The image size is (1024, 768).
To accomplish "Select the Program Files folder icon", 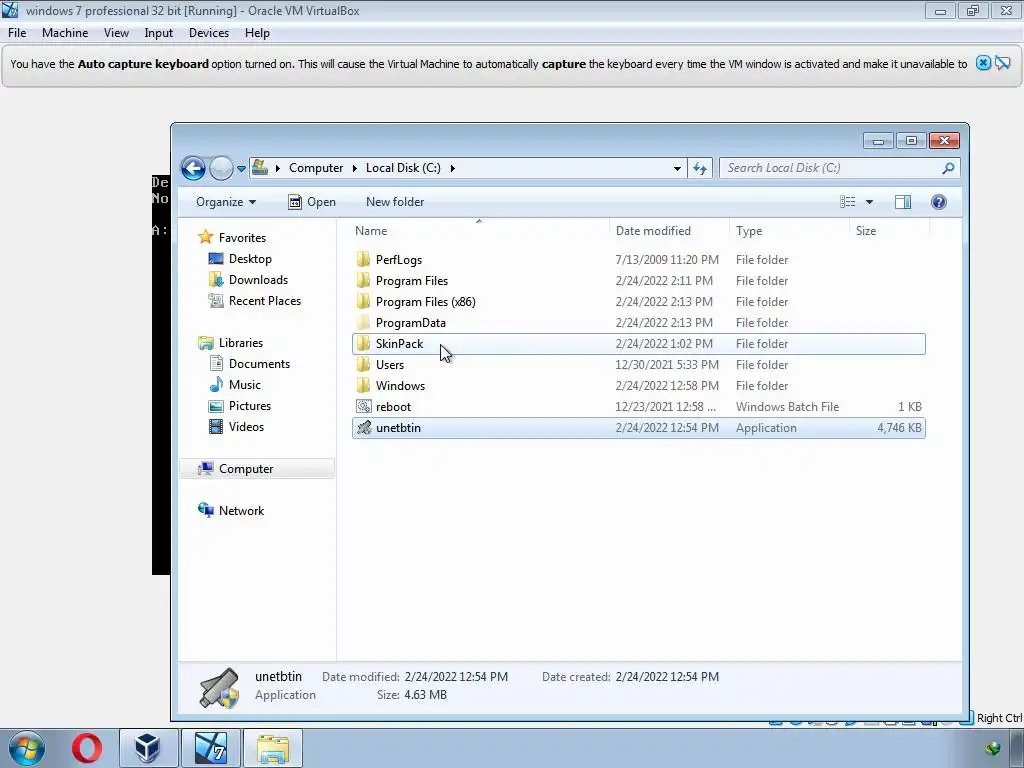I will [x=363, y=280].
